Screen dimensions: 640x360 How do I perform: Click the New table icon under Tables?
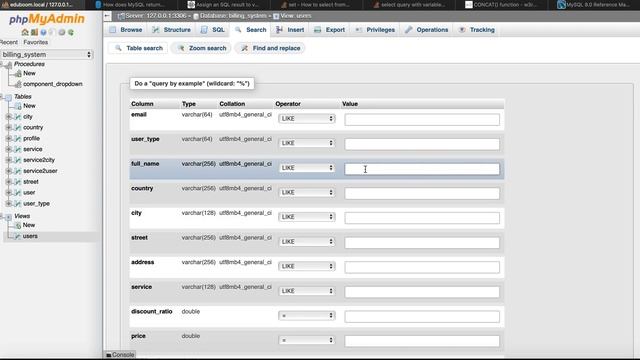(x=18, y=106)
